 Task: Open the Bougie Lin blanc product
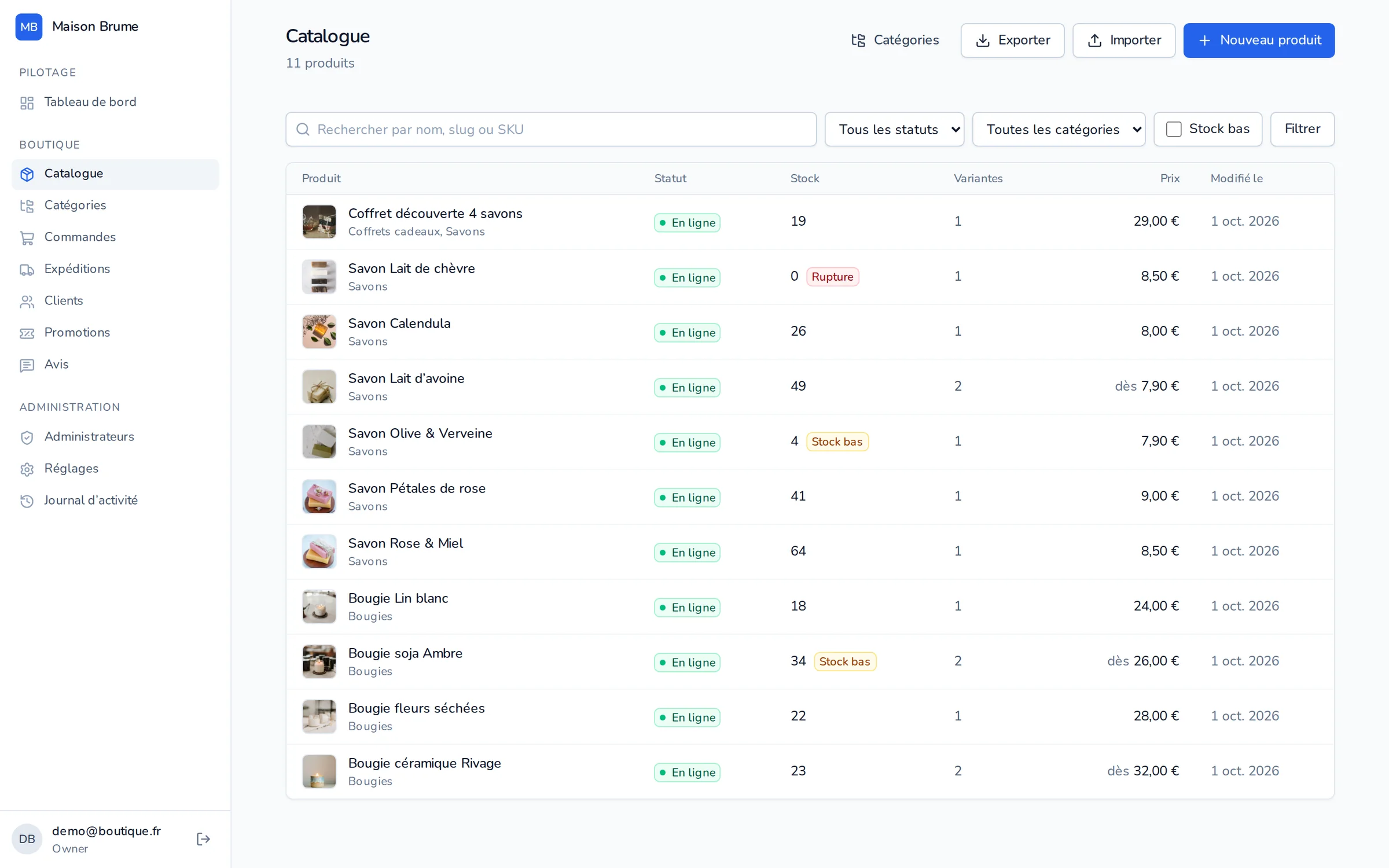[x=398, y=598]
